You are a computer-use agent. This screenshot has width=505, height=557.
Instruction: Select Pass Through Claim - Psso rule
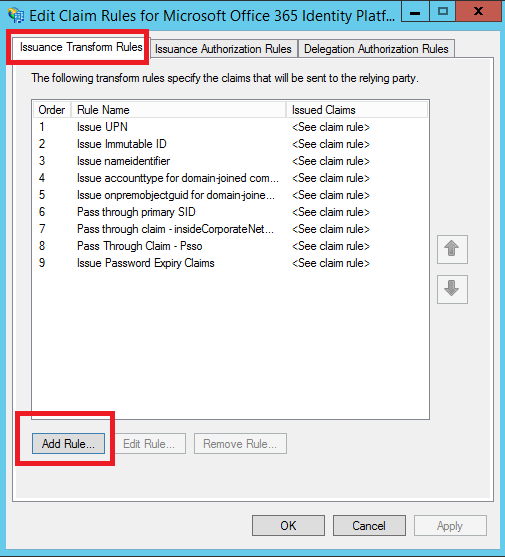[230, 246]
